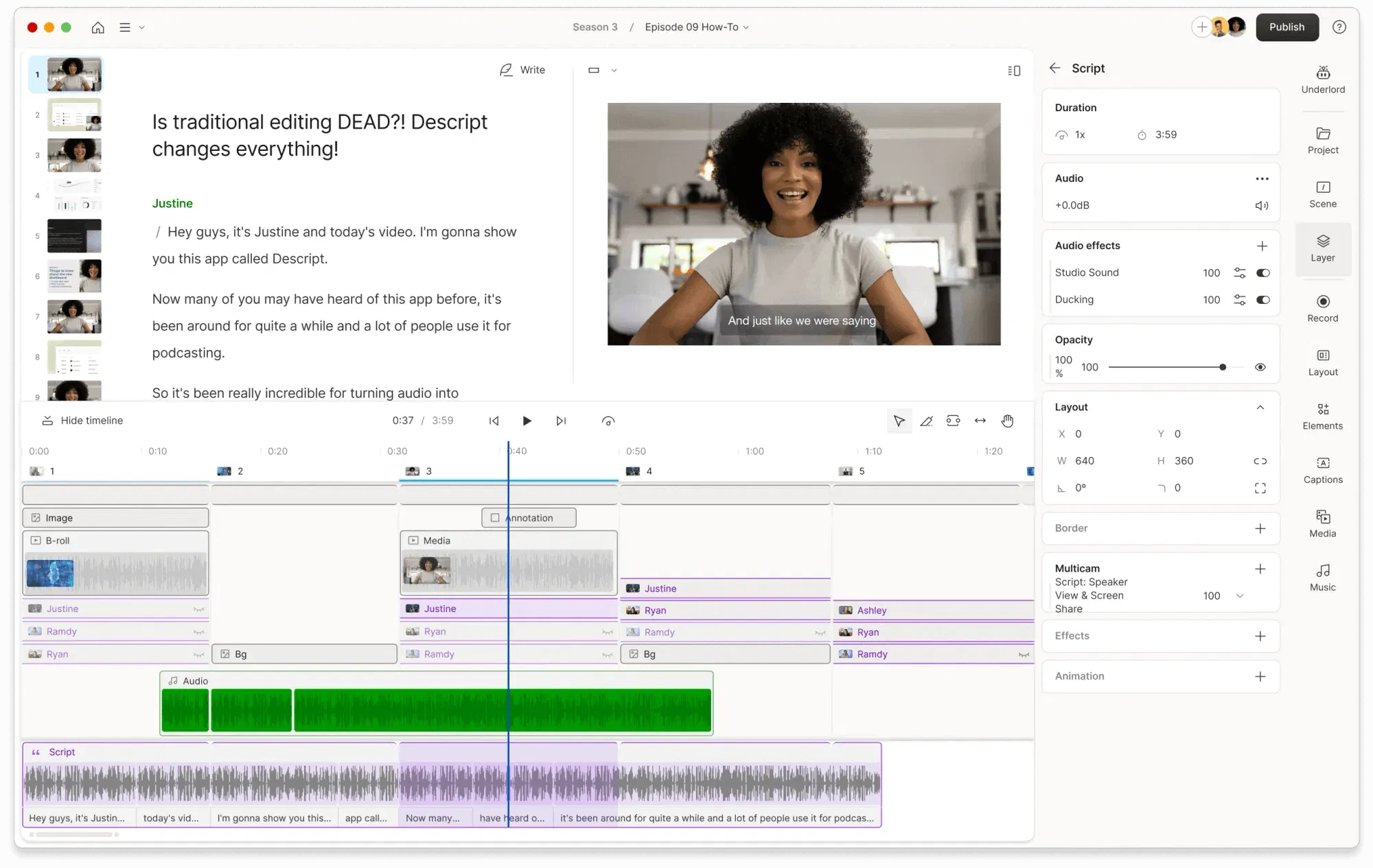Viewport: 1373px width, 868px height.
Task: Click the Publish button
Action: (x=1287, y=27)
